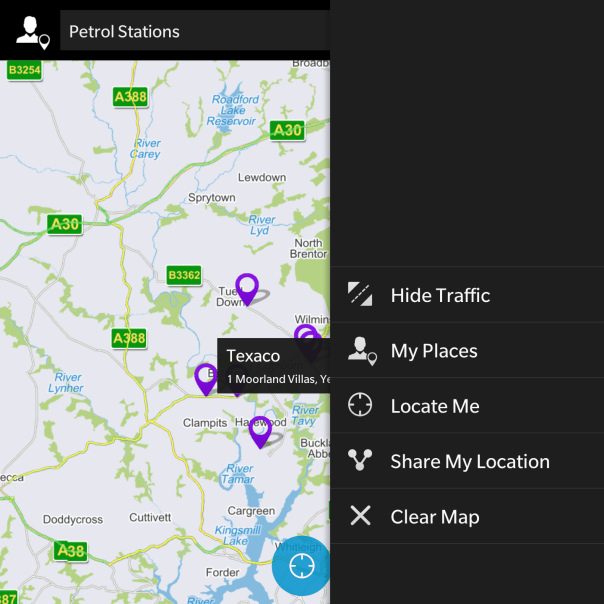Click the Petrol Stations search field
Viewport: 604px width, 604px height.
pos(195,31)
